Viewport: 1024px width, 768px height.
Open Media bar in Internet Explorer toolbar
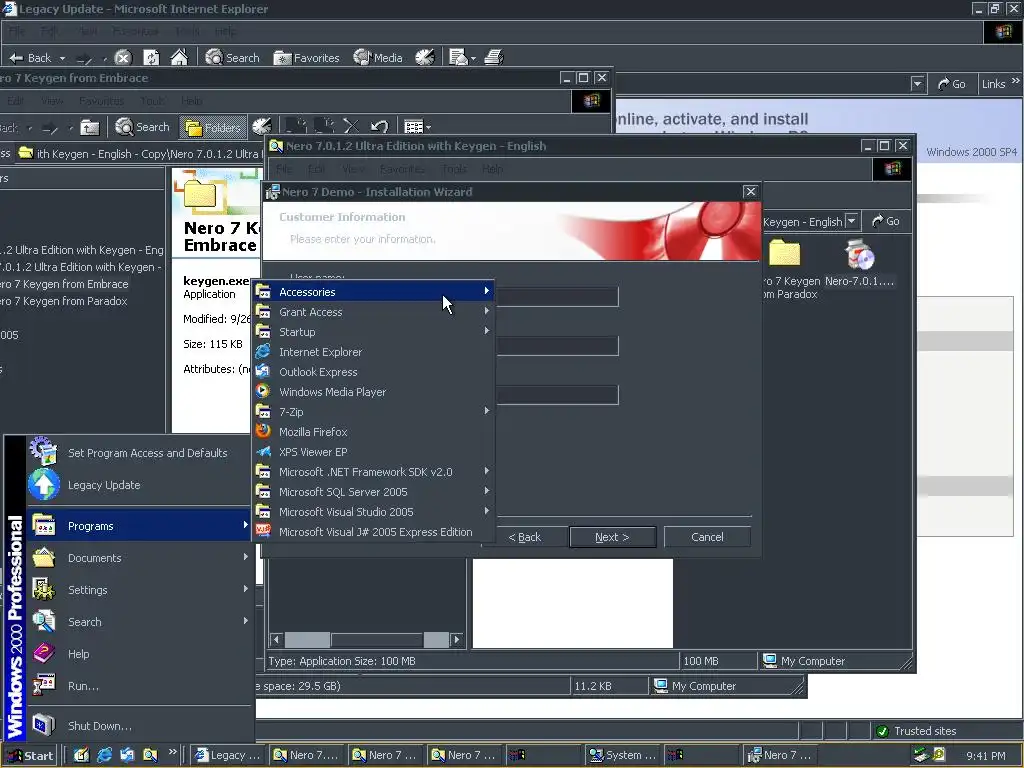378,57
